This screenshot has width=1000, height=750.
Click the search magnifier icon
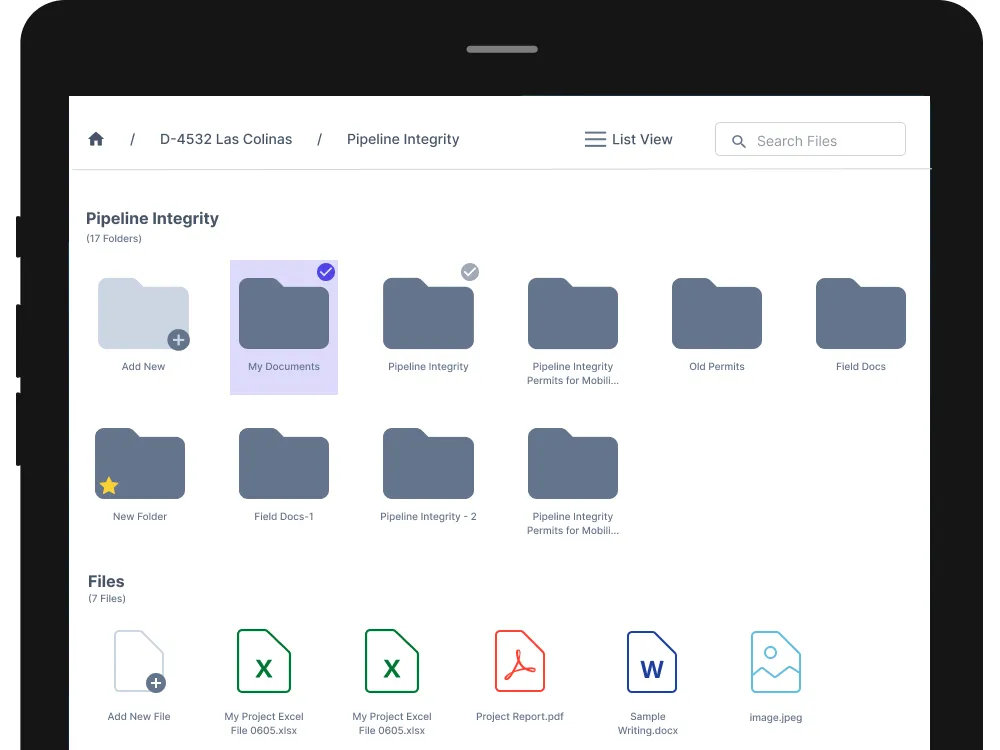pyautogui.click(x=738, y=141)
